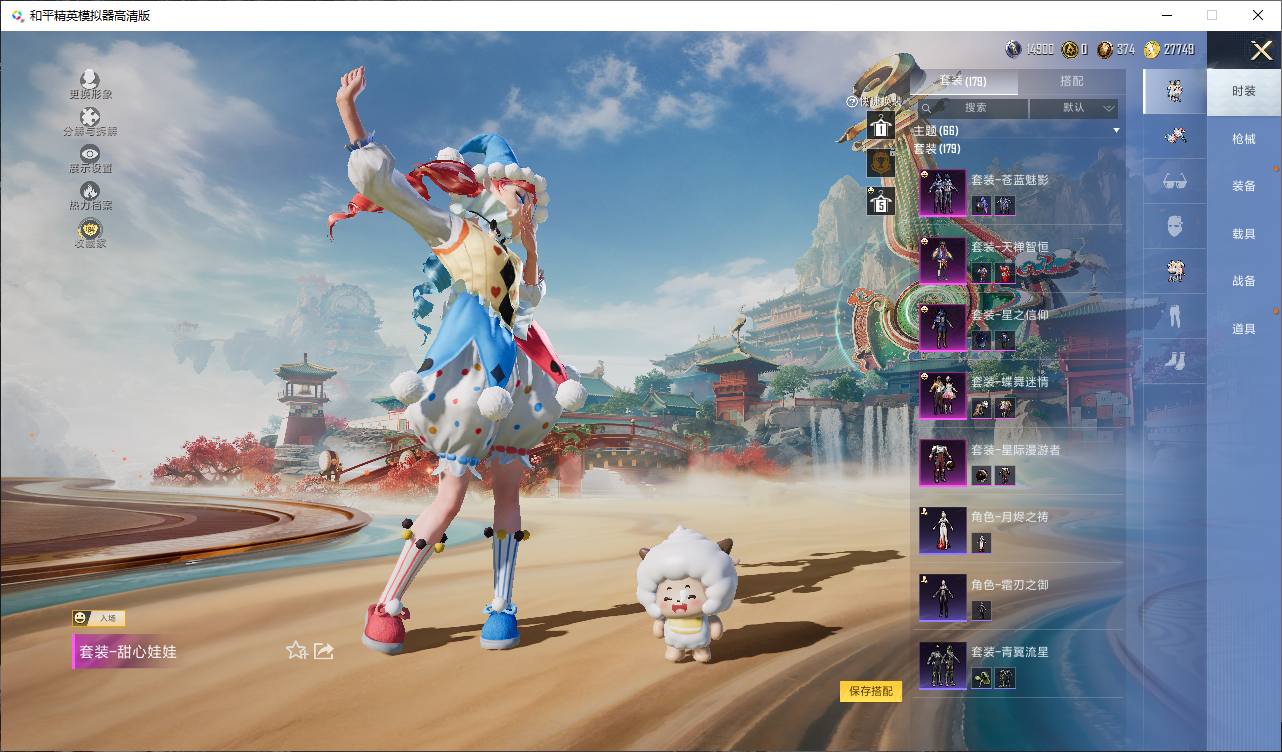
Task: Click the 搜索 search field
Action: click(x=973, y=108)
